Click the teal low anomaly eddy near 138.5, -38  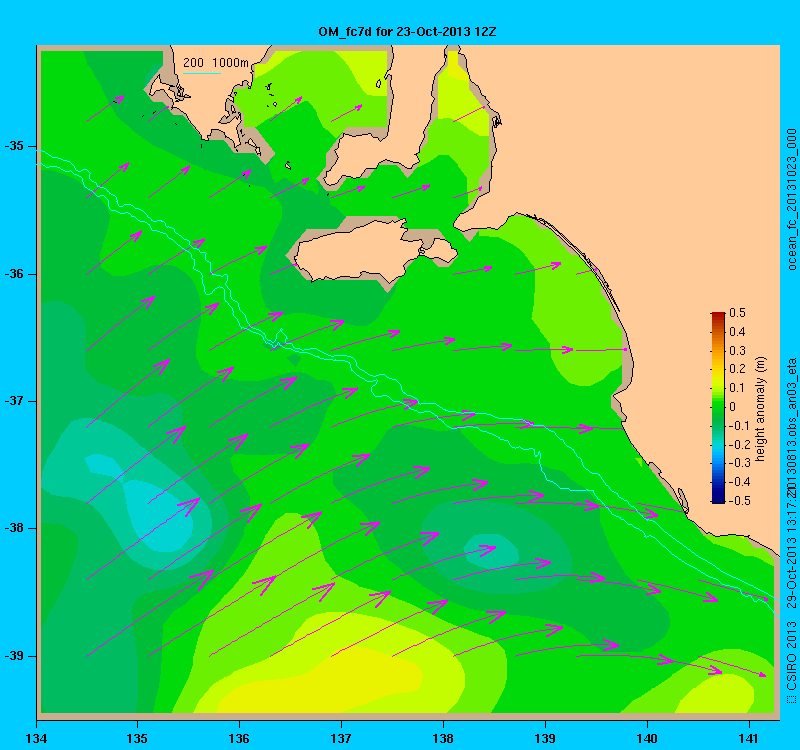coord(491,551)
